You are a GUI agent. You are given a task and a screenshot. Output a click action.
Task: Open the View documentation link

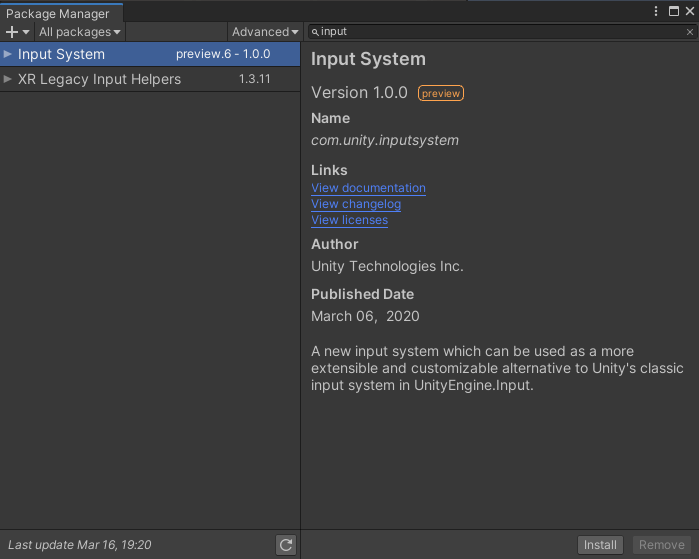coord(368,188)
